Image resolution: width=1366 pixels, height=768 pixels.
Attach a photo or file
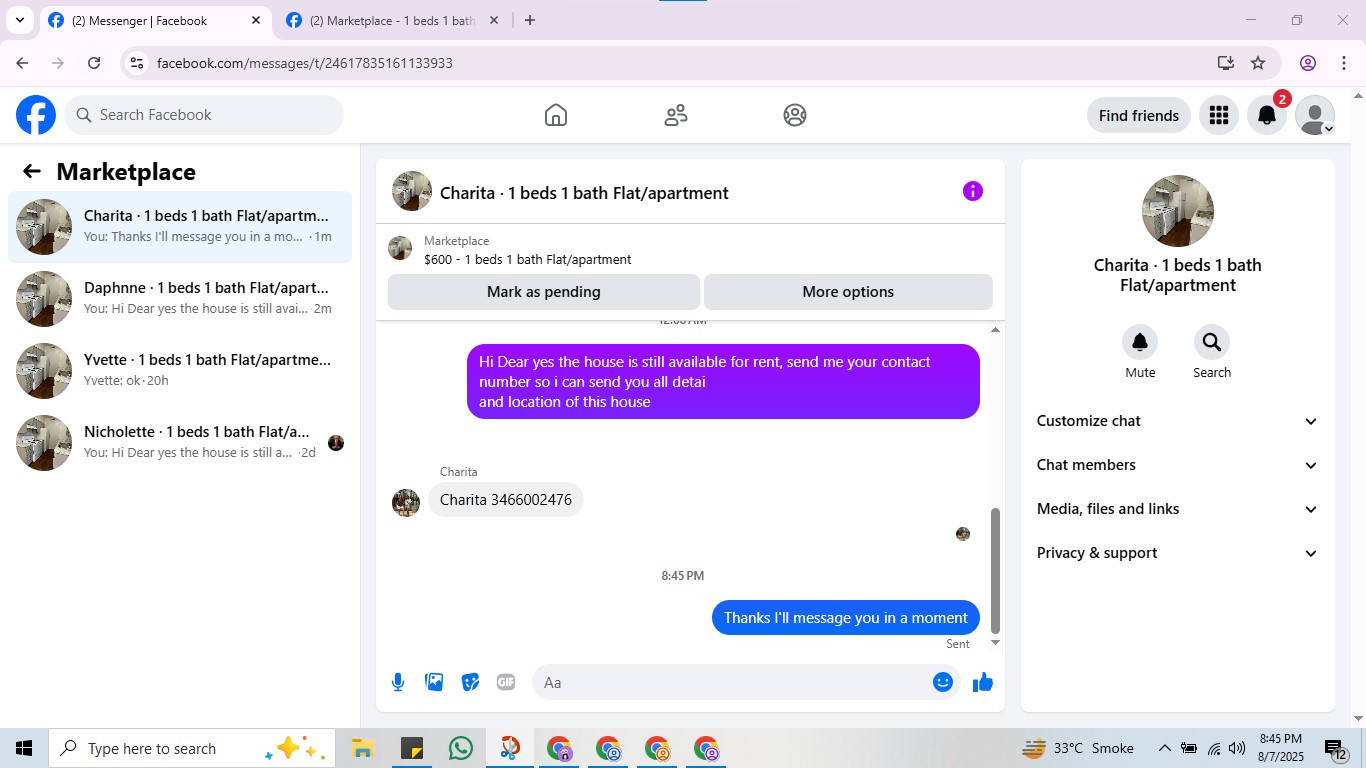coord(434,682)
